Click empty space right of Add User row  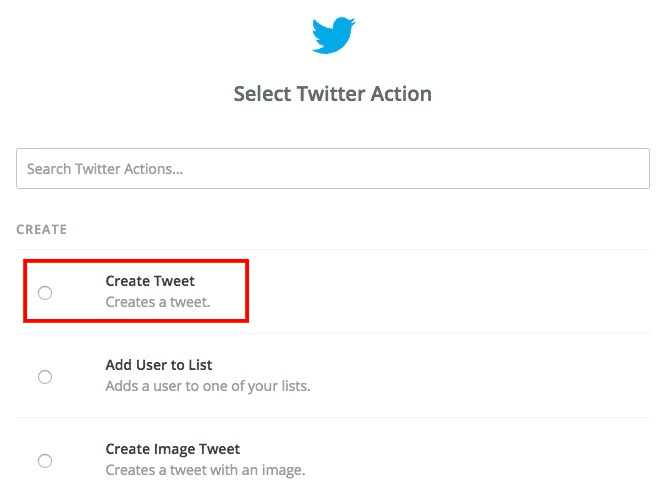pyautogui.click(x=480, y=376)
